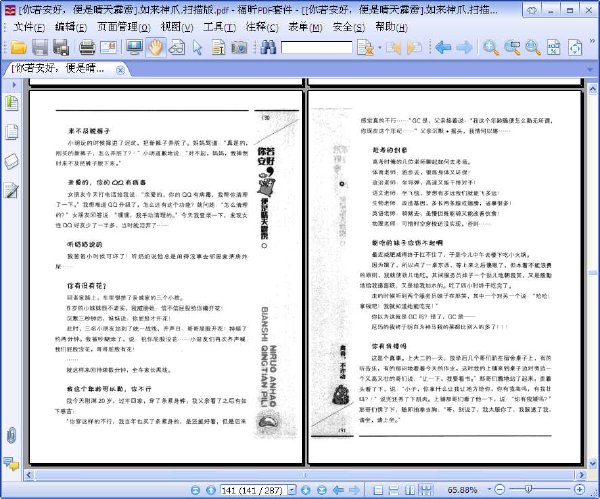This screenshot has height=499, width=600.
Task: Go to the next page button
Action: [x=305, y=490]
